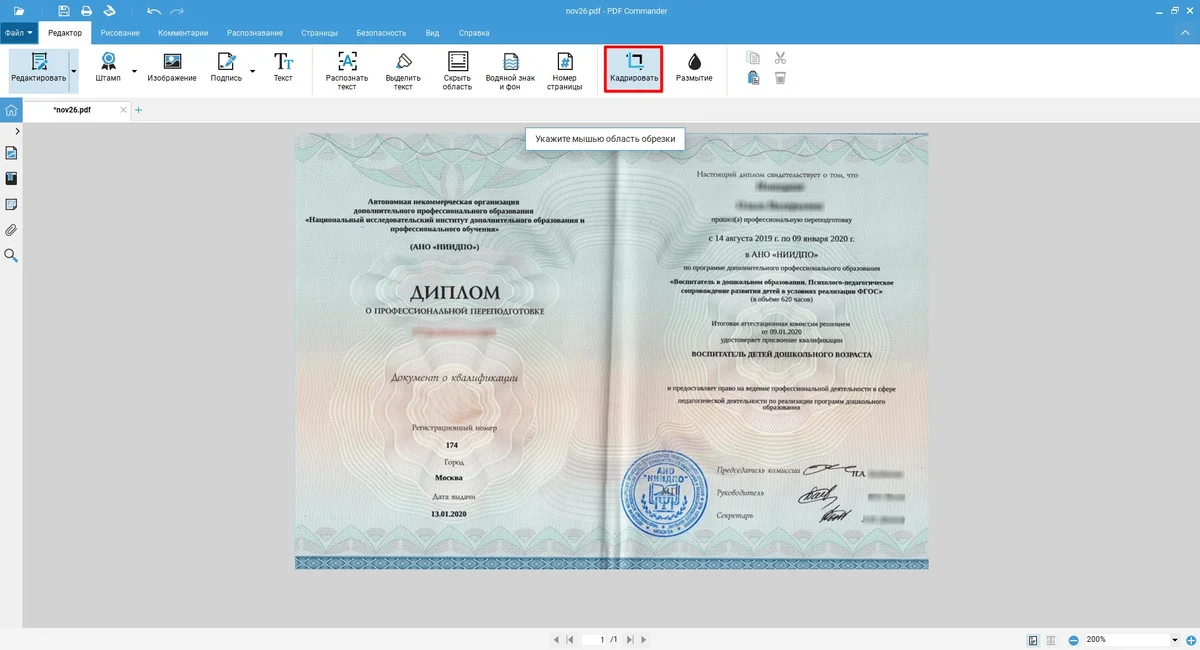The width and height of the screenshot is (1200, 650).
Task: Go to the home screen icon
Action: click(x=11, y=110)
